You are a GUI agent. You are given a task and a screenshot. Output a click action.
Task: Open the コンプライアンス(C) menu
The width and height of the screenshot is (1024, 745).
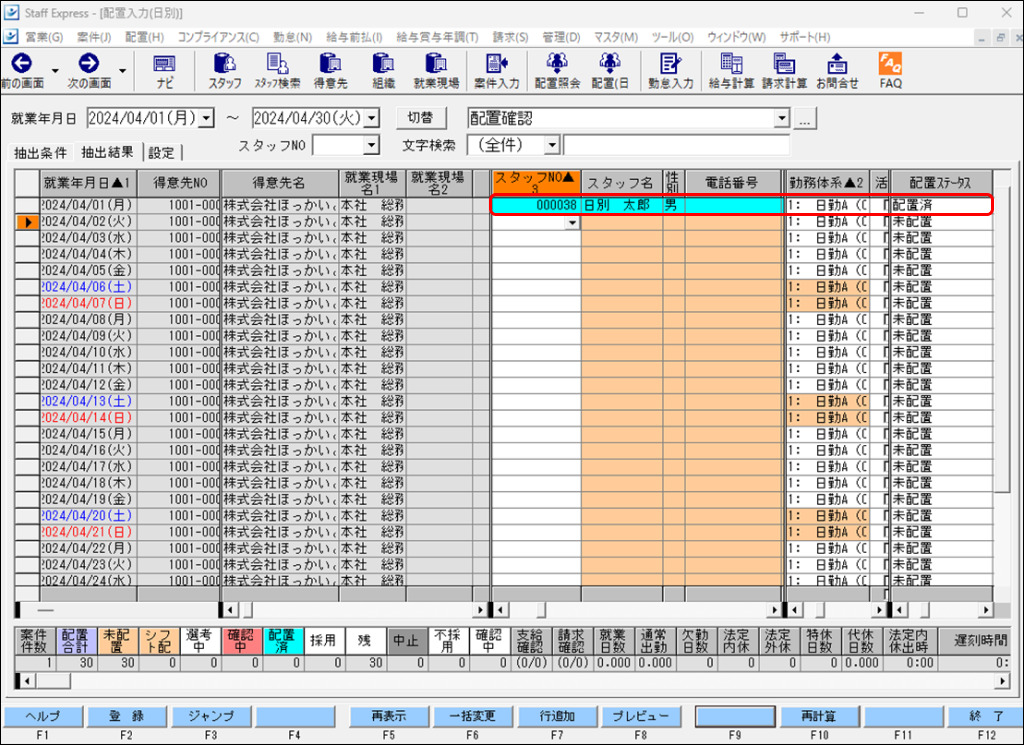click(218, 37)
